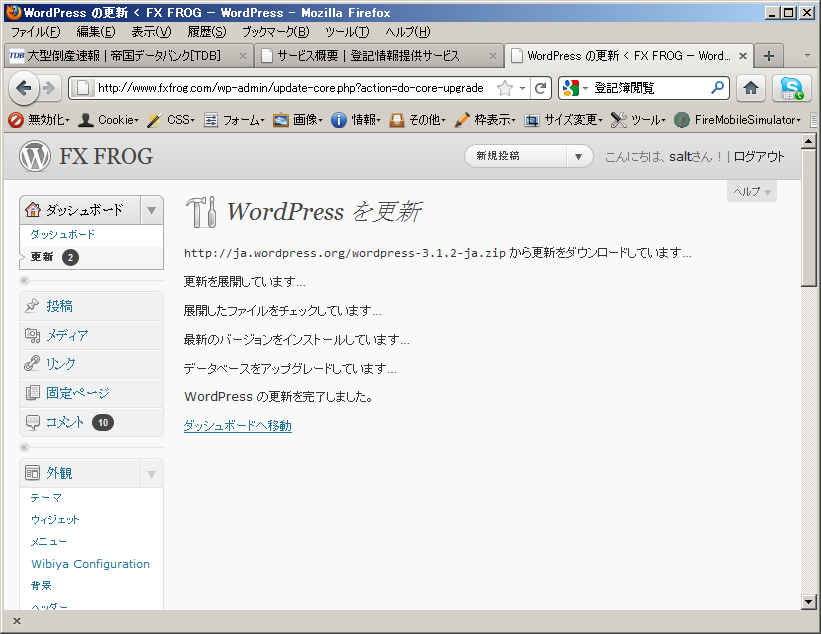Collapse the 外観 sidebar section
Image resolution: width=821 pixels, height=634 pixels.
point(152,473)
